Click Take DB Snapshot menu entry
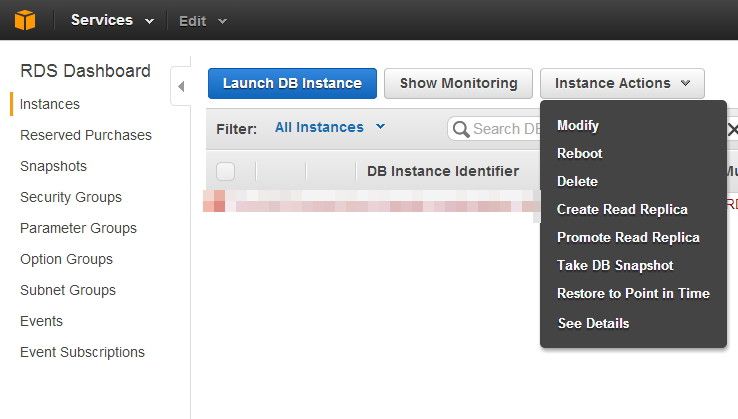The height and width of the screenshot is (419, 738). pos(615,266)
